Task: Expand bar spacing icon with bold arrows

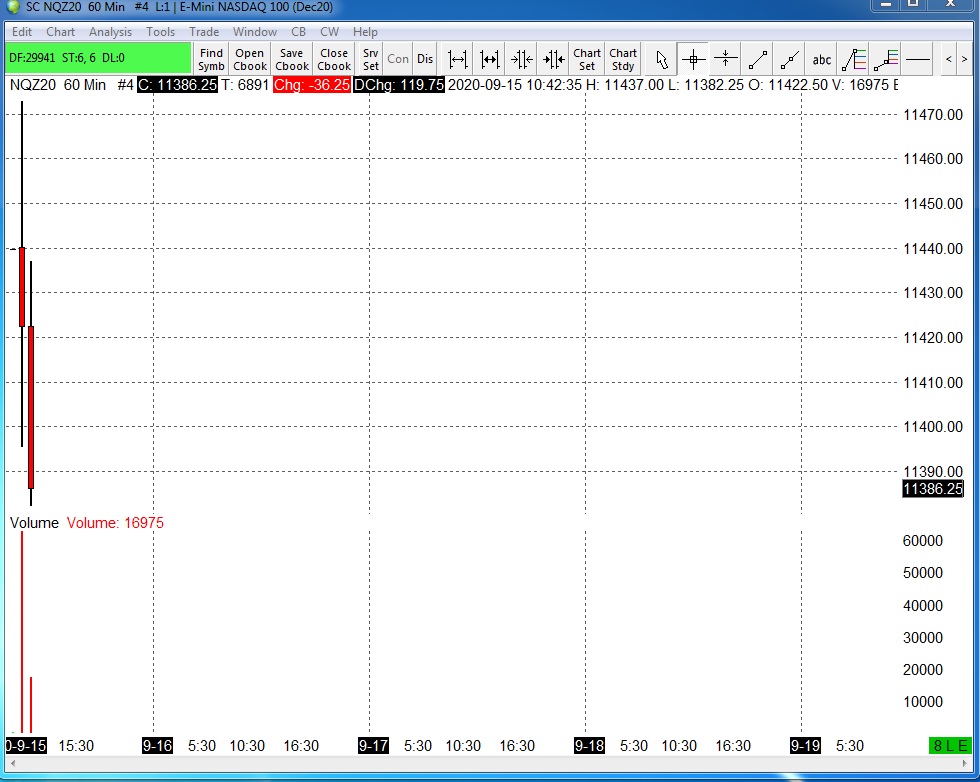Action: (489, 59)
